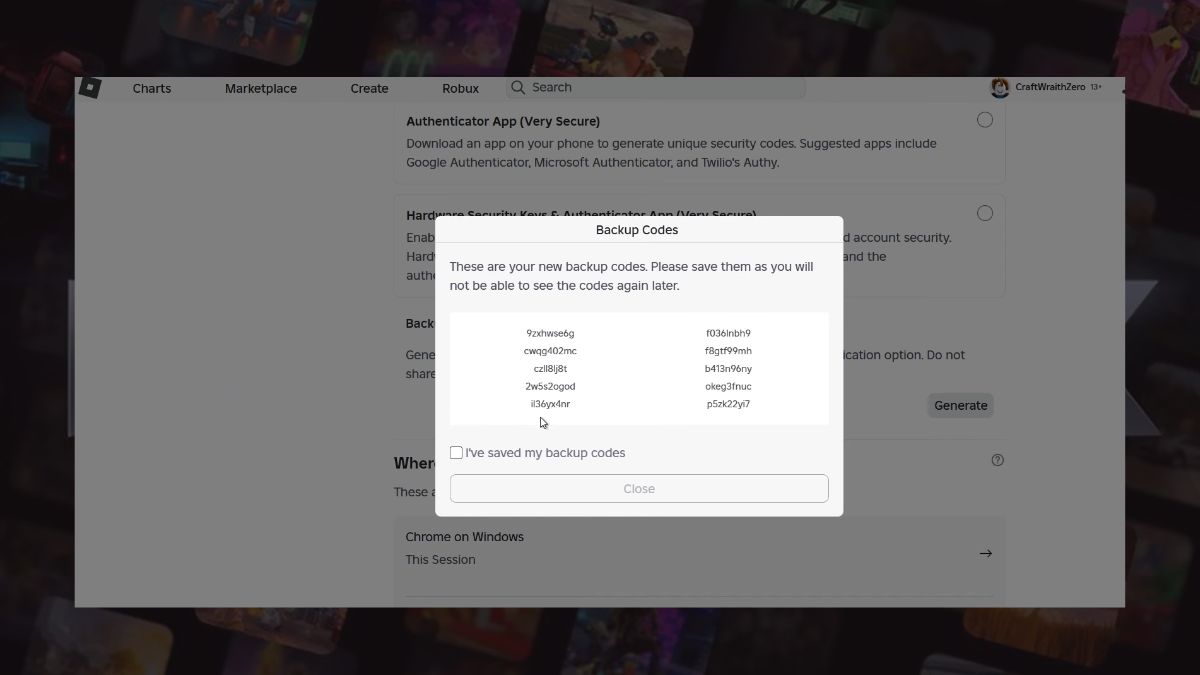Click the CraftWraithZero username link

point(1050,88)
